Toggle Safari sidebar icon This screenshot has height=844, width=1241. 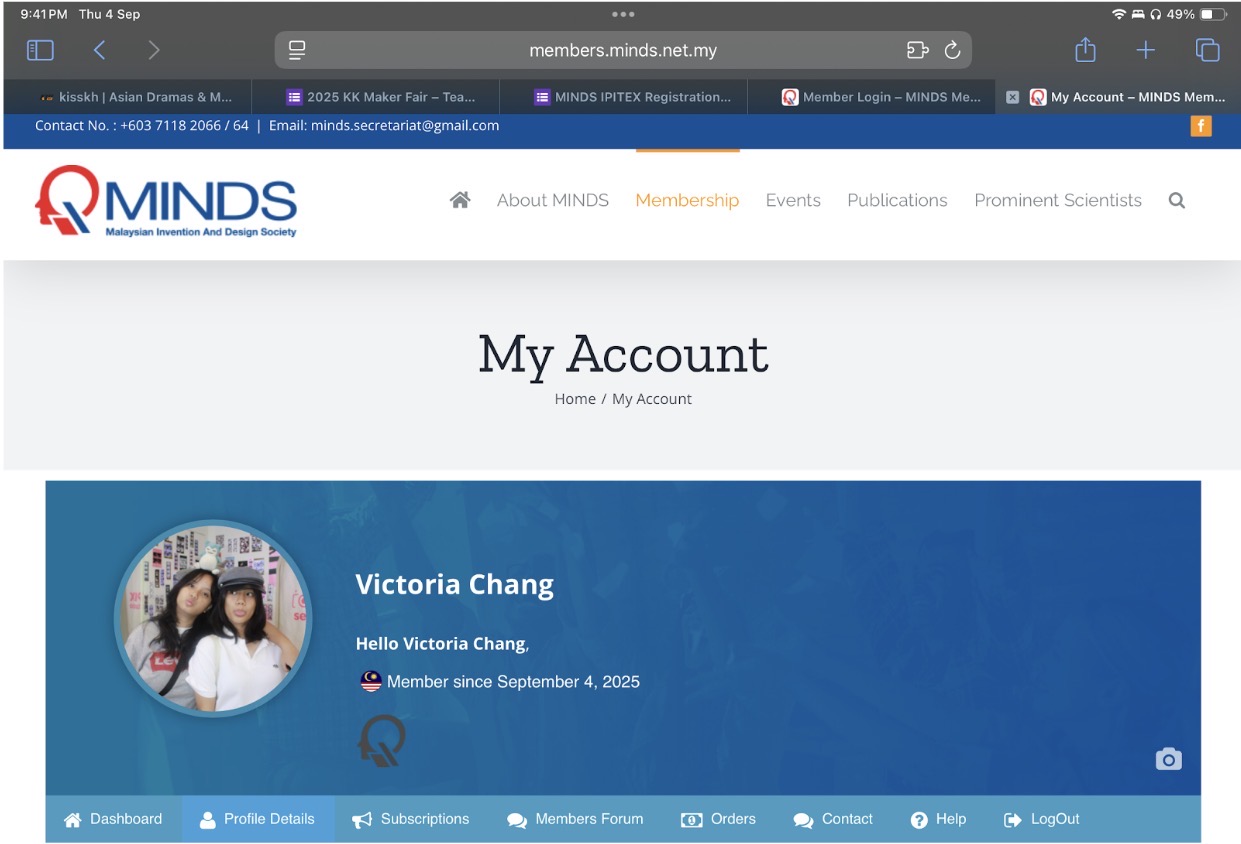pos(40,50)
